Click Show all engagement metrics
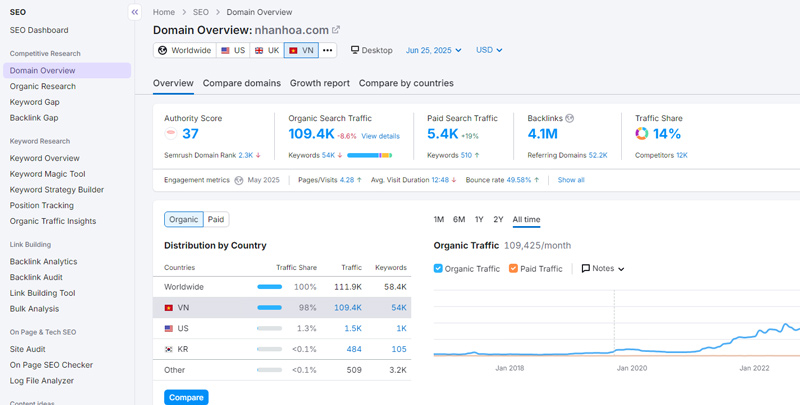Screen dimensions: 800x405 pos(571,180)
